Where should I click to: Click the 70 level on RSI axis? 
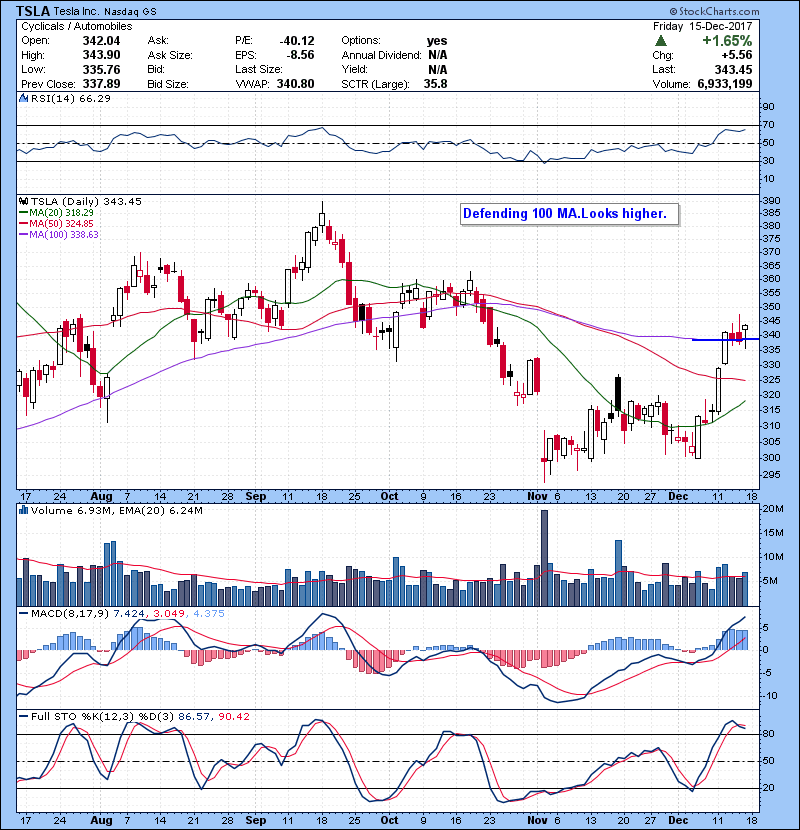pos(768,125)
